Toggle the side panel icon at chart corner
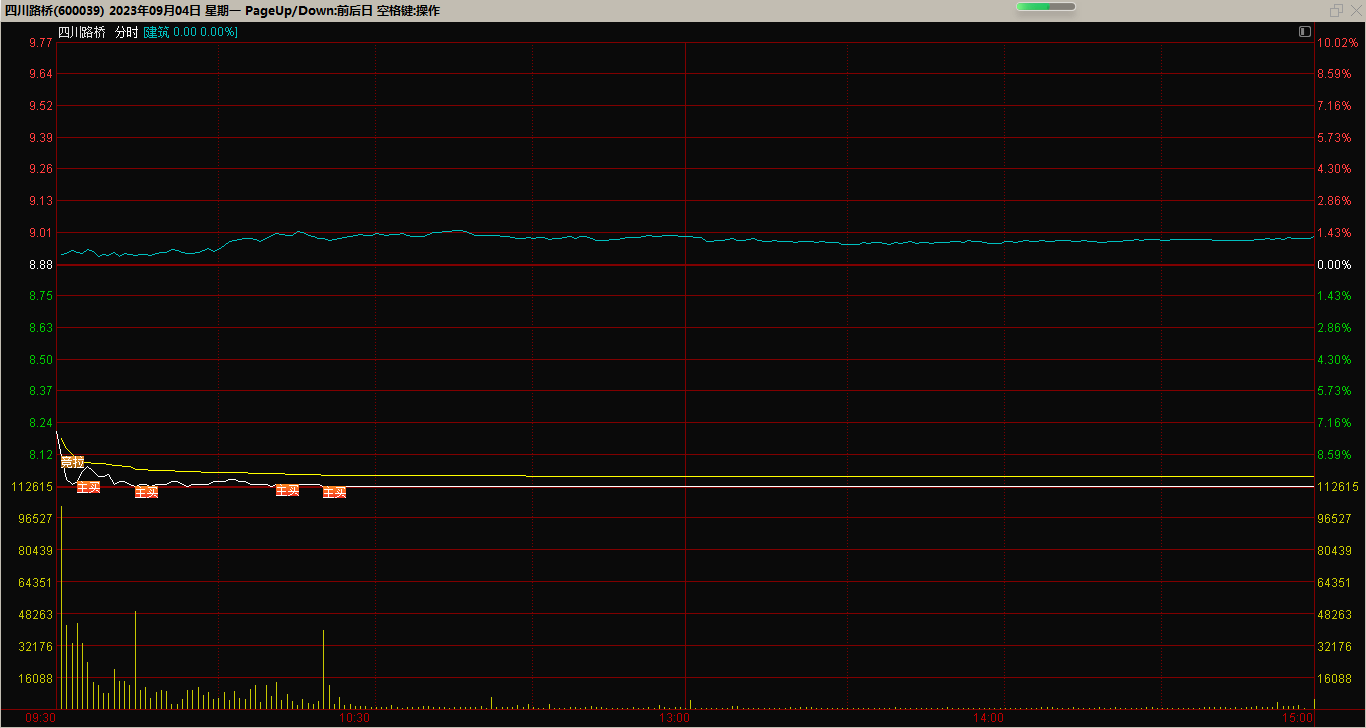1366x728 pixels. (x=1304, y=32)
